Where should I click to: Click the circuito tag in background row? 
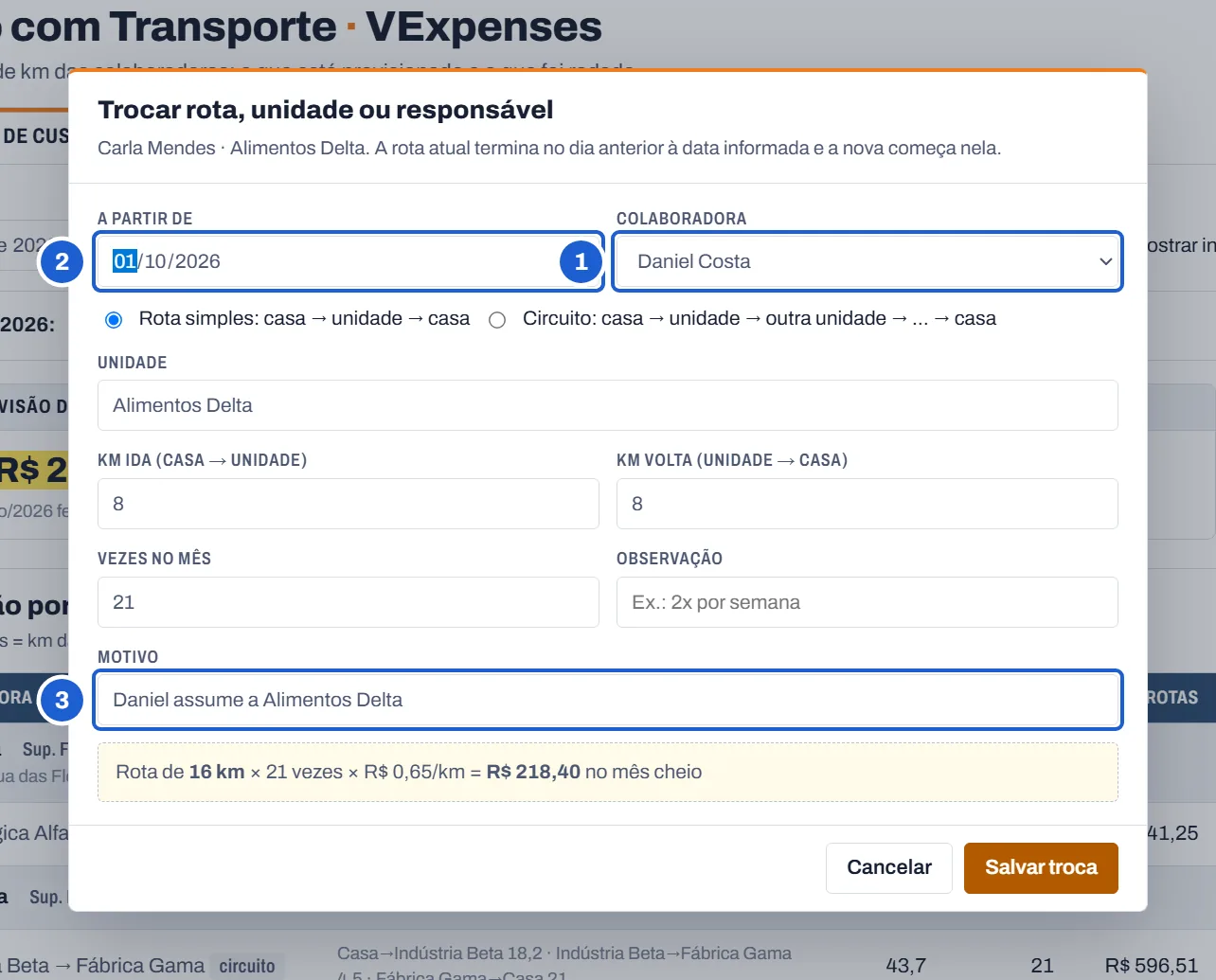pos(247,966)
